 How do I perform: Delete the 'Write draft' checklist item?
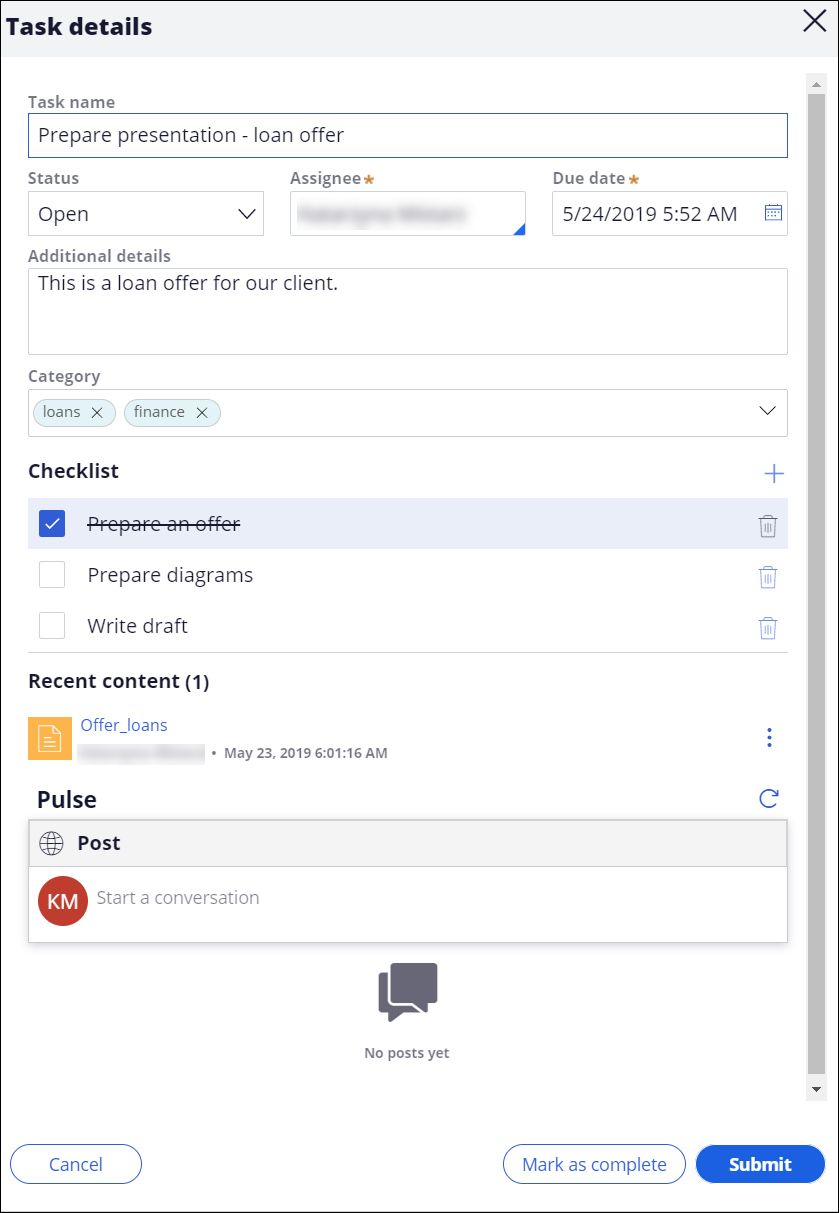tap(767, 628)
